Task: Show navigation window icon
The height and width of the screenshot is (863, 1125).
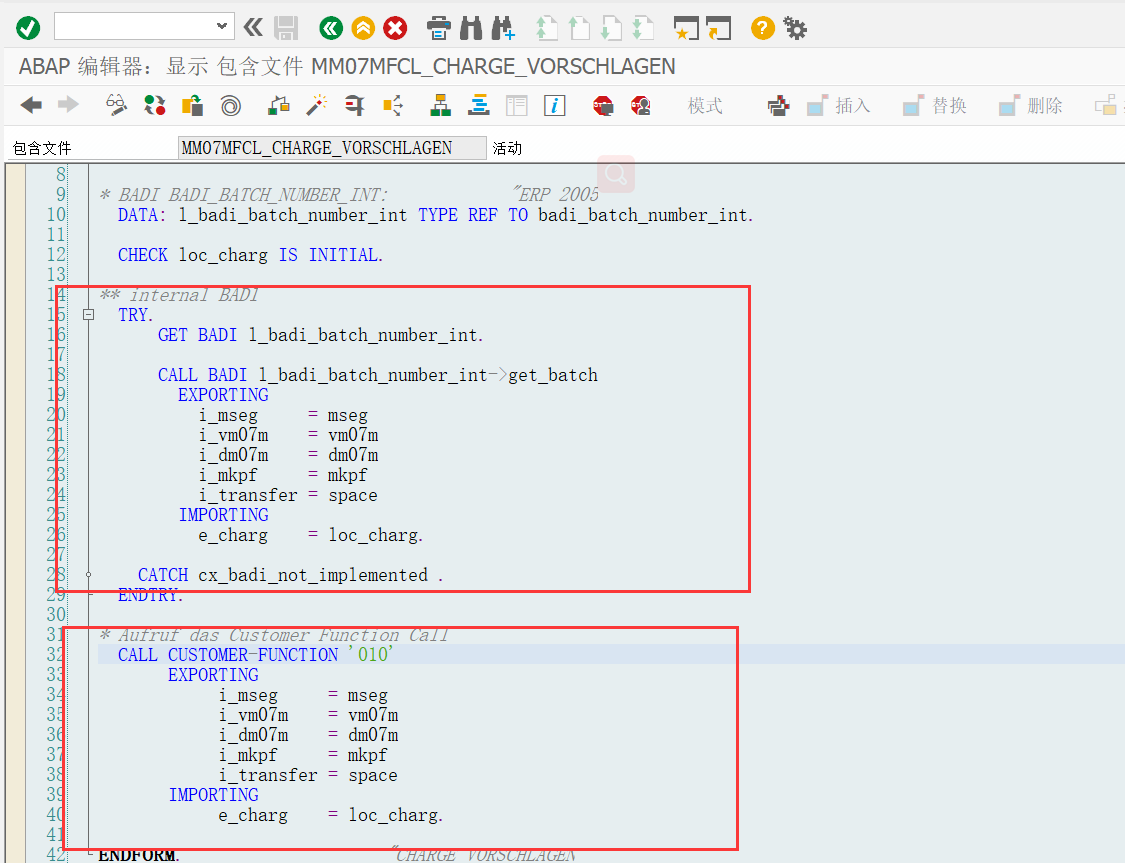Action: coord(479,105)
